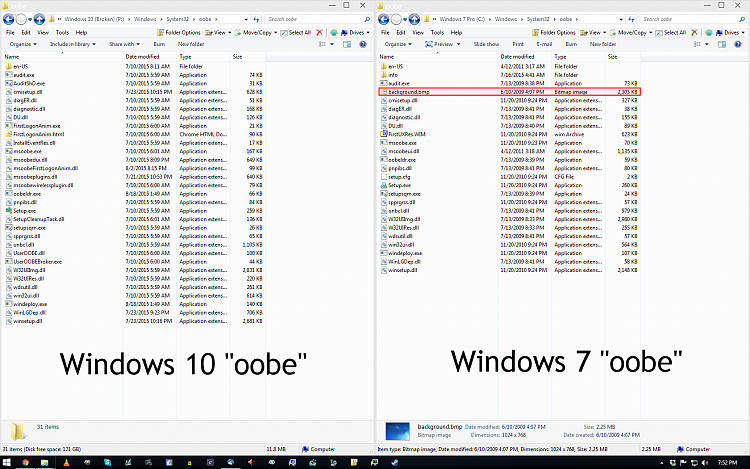750x469 pixels.
Task: Open Folder Options in the Windows 7 window
Action: coord(554,33)
